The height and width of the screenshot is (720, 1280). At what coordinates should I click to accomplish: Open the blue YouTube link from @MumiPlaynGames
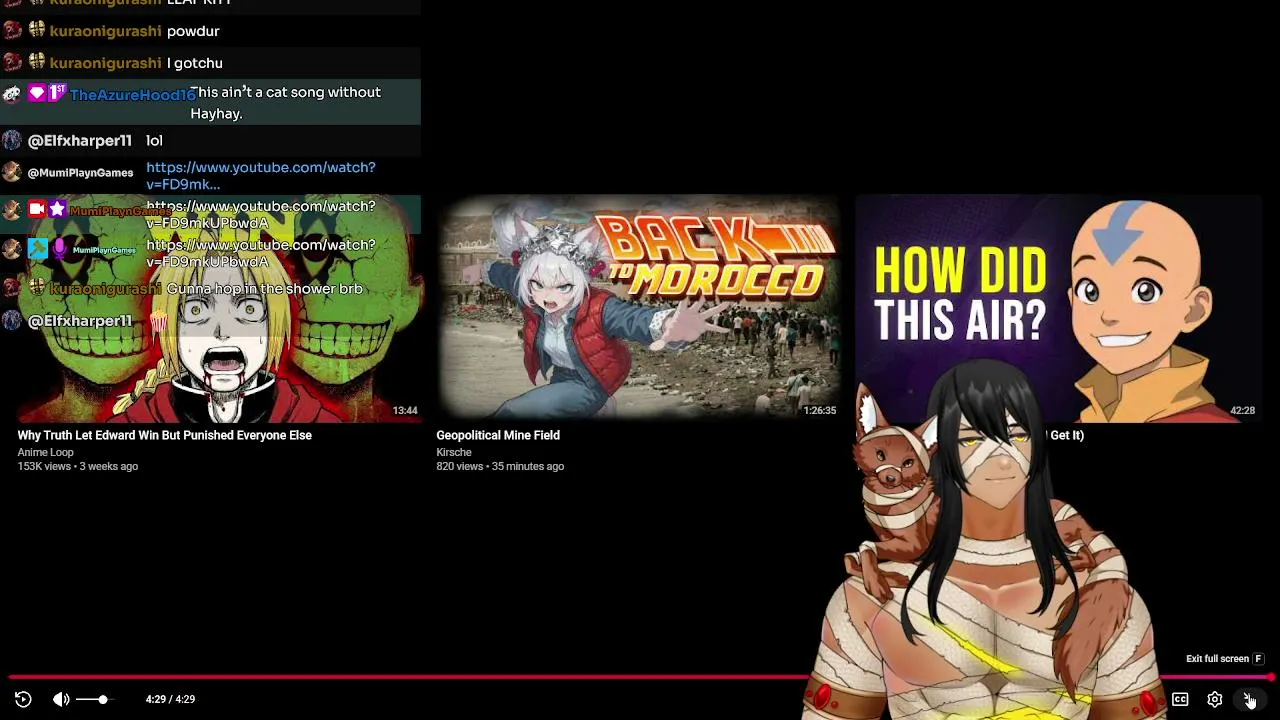pyautogui.click(x=261, y=176)
